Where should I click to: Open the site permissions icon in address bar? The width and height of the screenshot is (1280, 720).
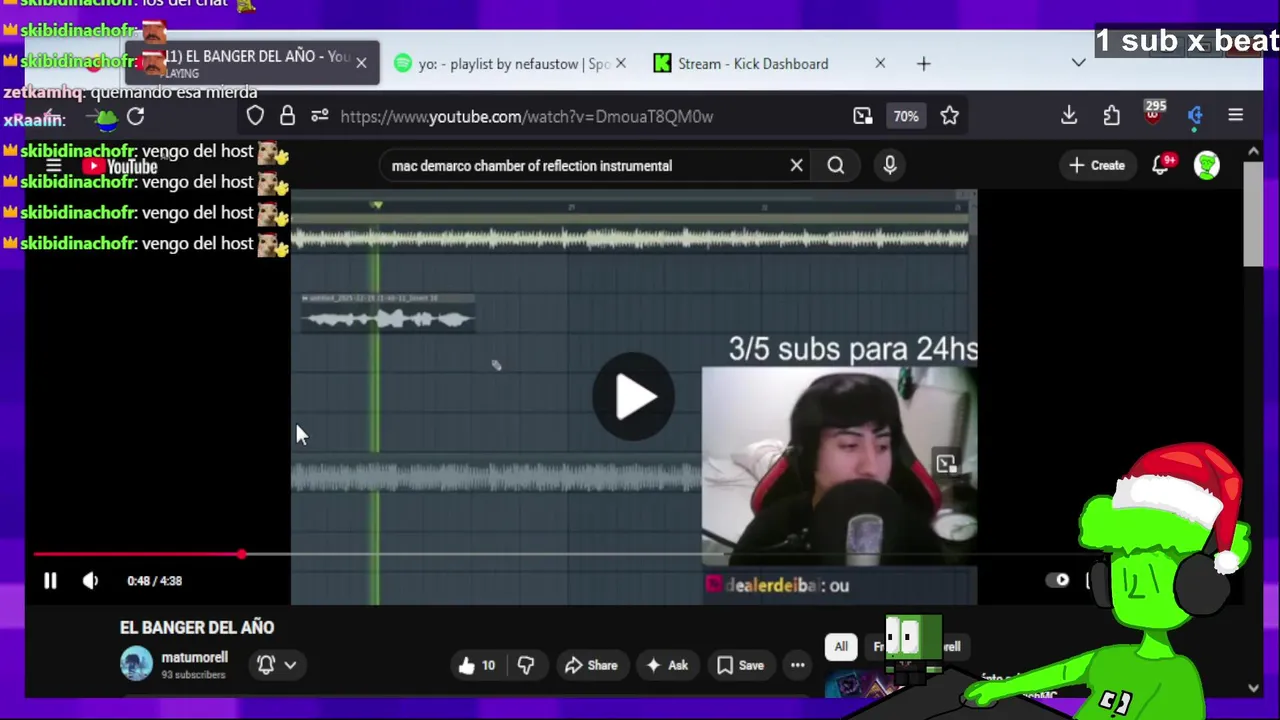pos(319,116)
